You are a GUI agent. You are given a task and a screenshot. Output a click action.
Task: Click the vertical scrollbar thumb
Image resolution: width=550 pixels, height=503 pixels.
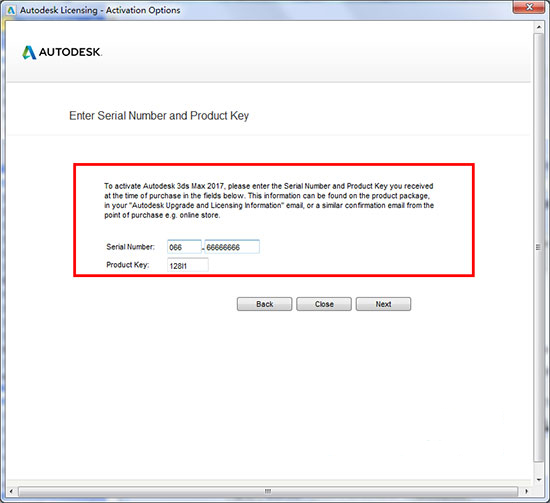click(x=539, y=247)
